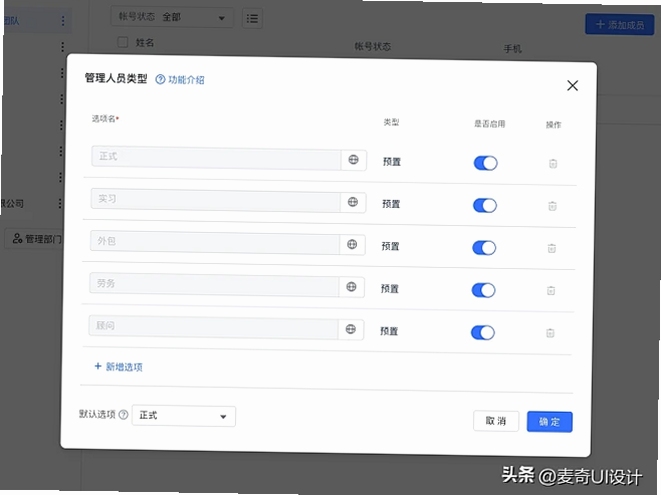Check the 姓名 select-all checkbox
The width and height of the screenshot is (661, 495).
[x=123, y=42]
